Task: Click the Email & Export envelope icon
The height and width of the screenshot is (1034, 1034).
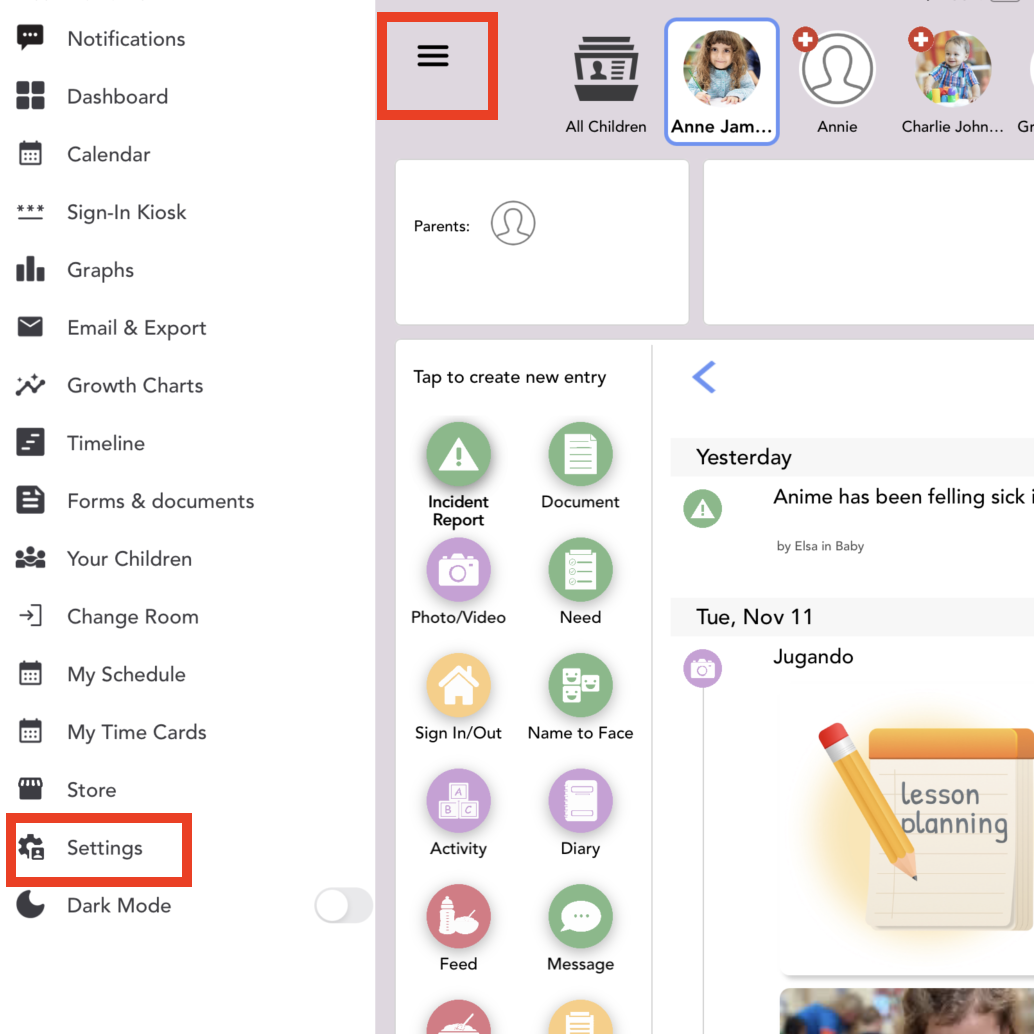Action: coord(30,326)
